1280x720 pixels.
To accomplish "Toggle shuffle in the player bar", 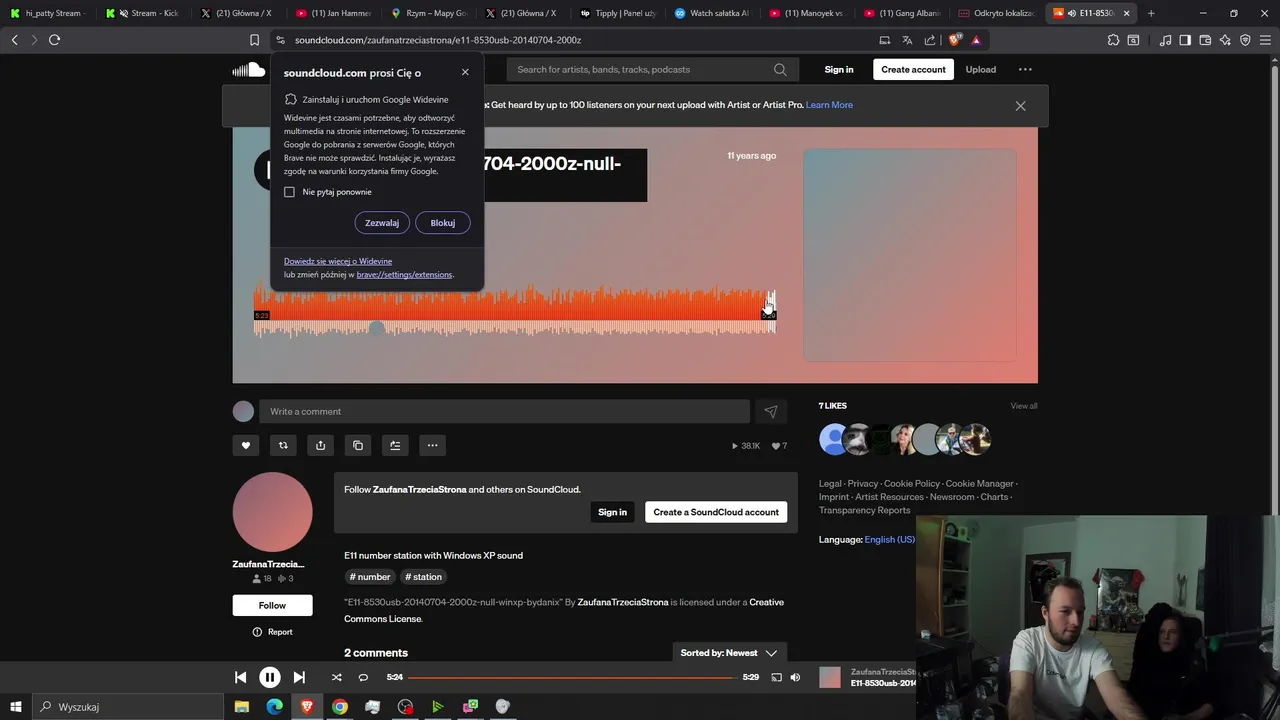I will [x=336, y=677].
